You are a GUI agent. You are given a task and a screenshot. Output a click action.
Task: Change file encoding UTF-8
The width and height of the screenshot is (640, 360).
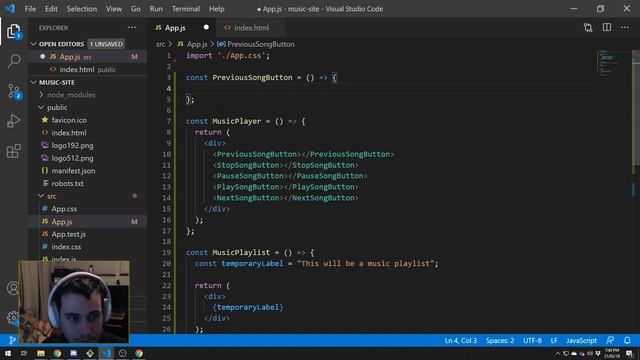coord(532,340)
